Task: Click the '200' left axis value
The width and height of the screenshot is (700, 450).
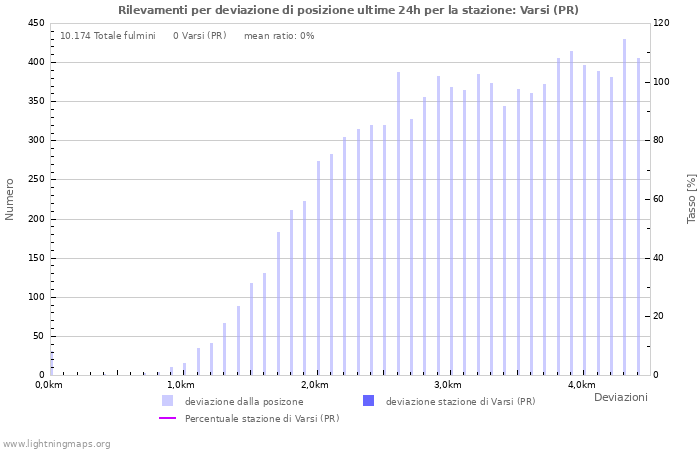Action: pos(37,219)
